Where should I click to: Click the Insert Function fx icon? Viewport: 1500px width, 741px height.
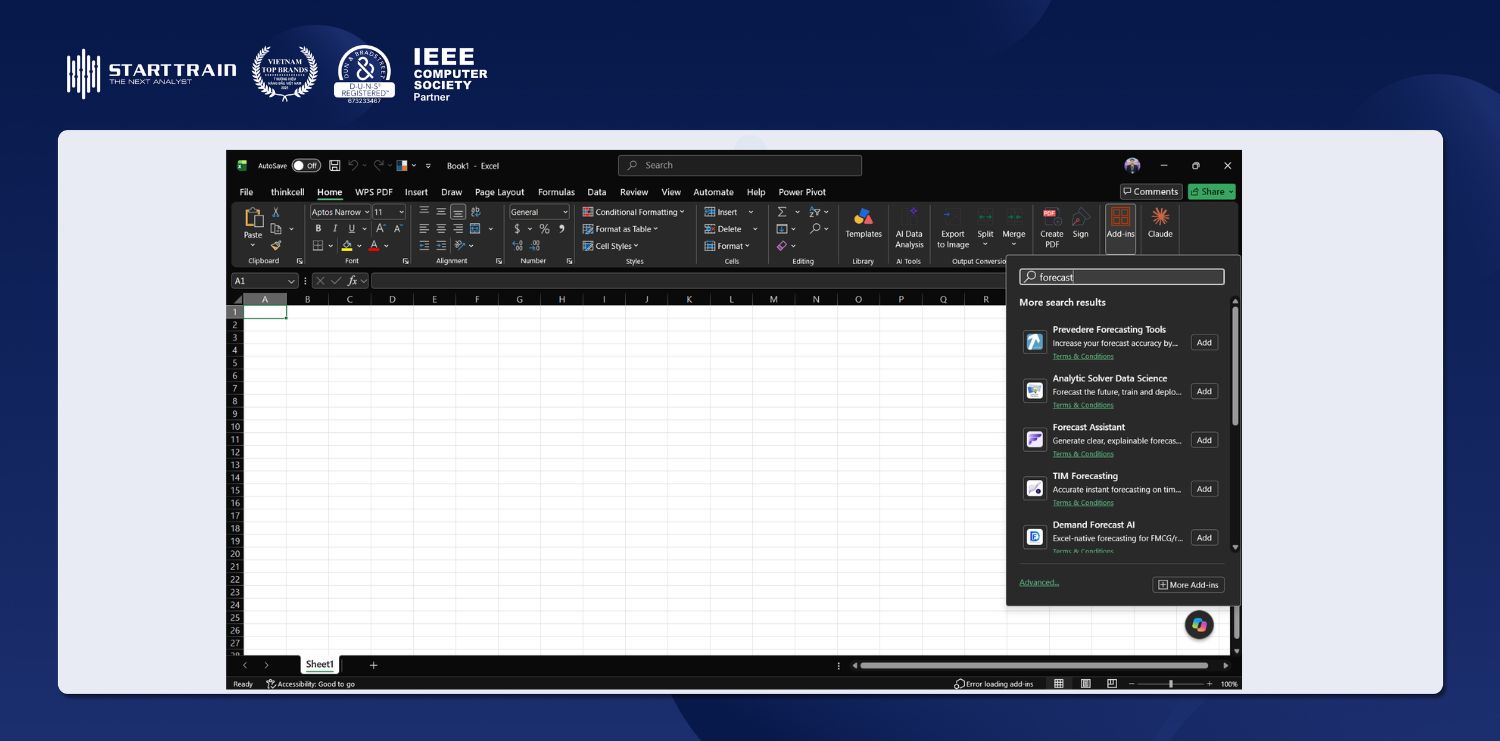point(353,281)
